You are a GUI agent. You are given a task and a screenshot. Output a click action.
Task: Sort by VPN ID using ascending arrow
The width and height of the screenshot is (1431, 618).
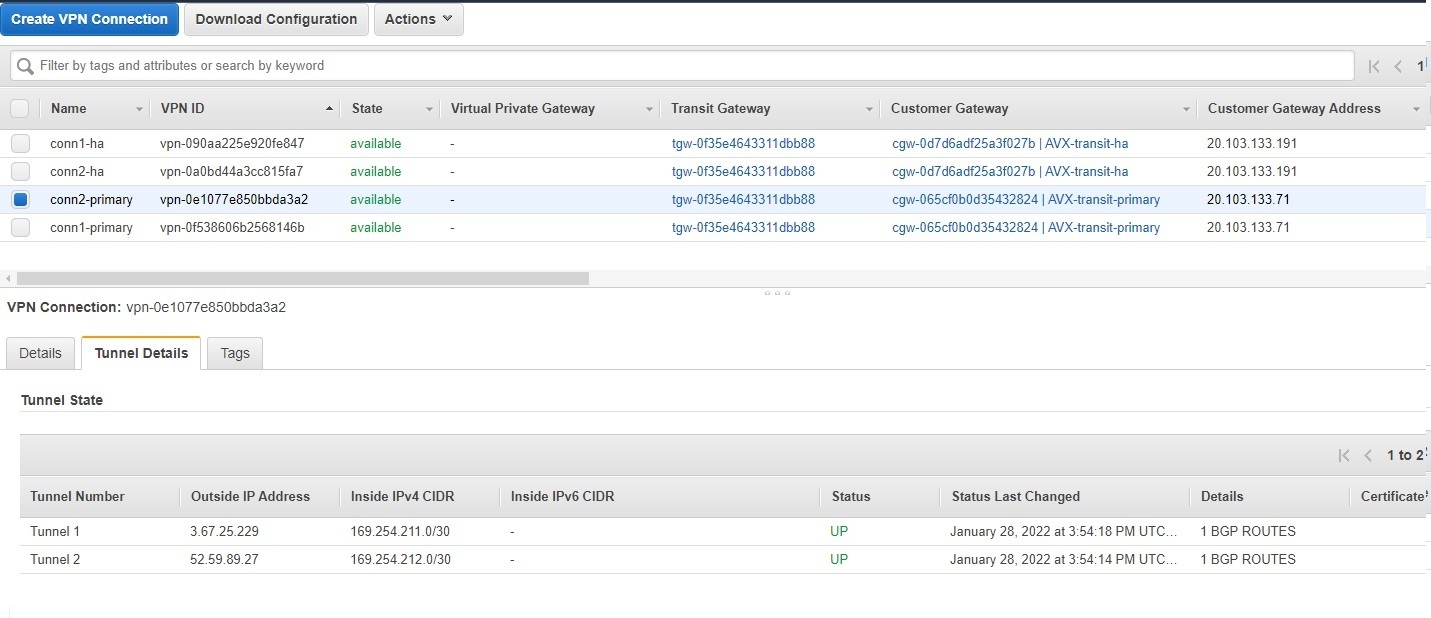329,108
